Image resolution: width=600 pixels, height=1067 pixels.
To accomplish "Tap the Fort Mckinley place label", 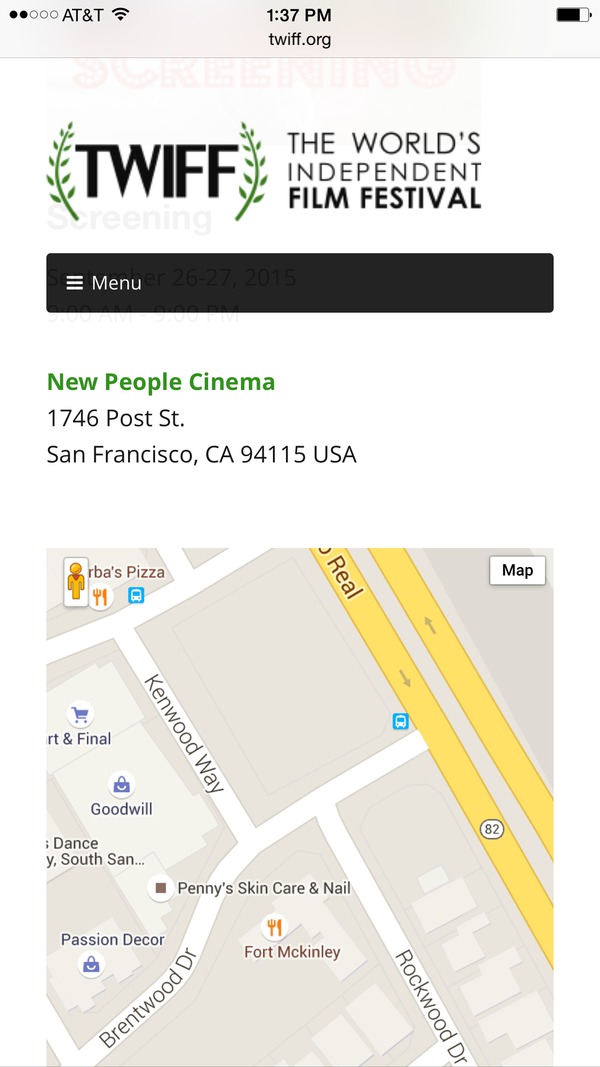I will pos(292,953).
